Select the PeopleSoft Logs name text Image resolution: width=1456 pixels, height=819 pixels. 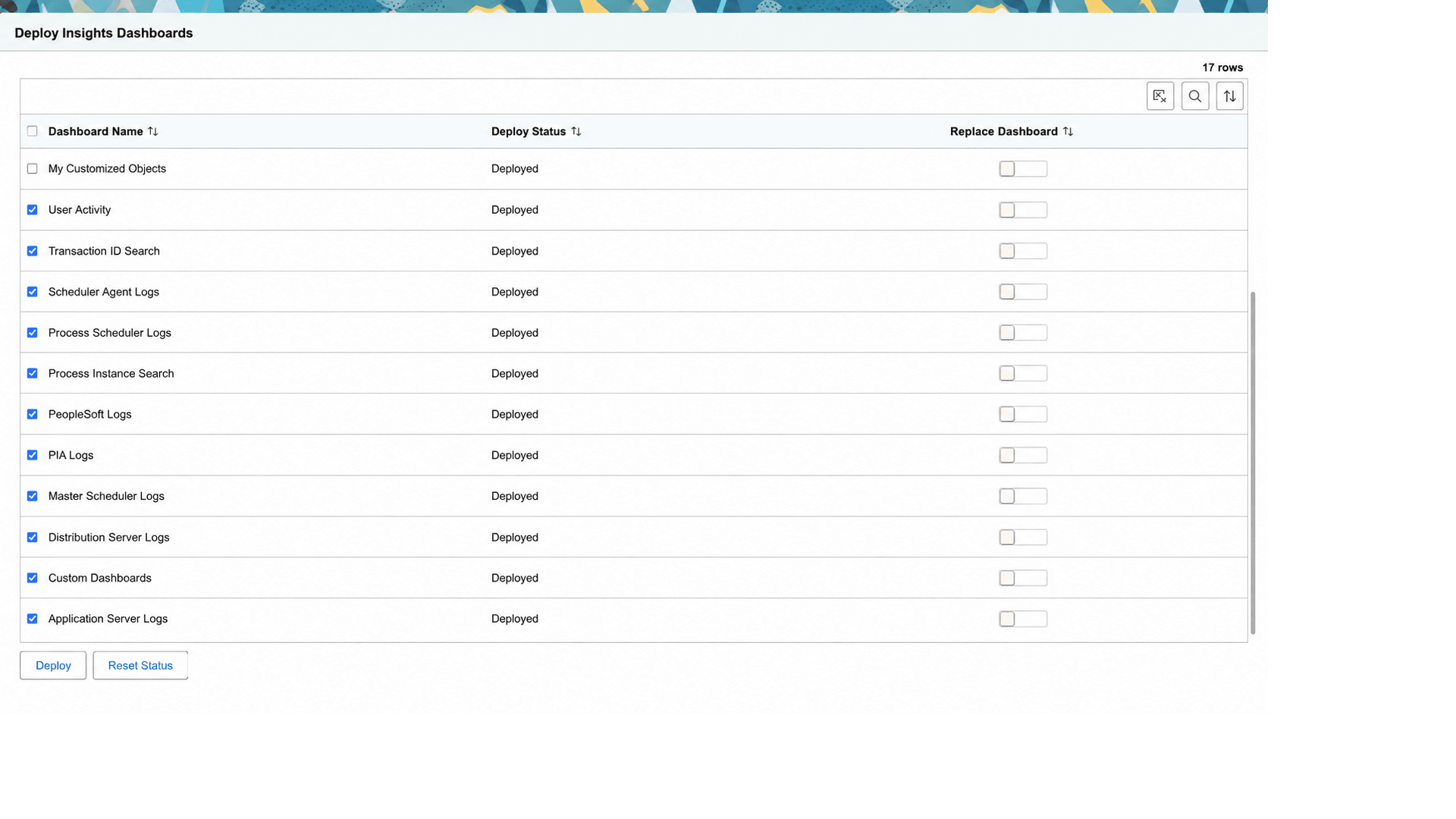click(90, 414)
